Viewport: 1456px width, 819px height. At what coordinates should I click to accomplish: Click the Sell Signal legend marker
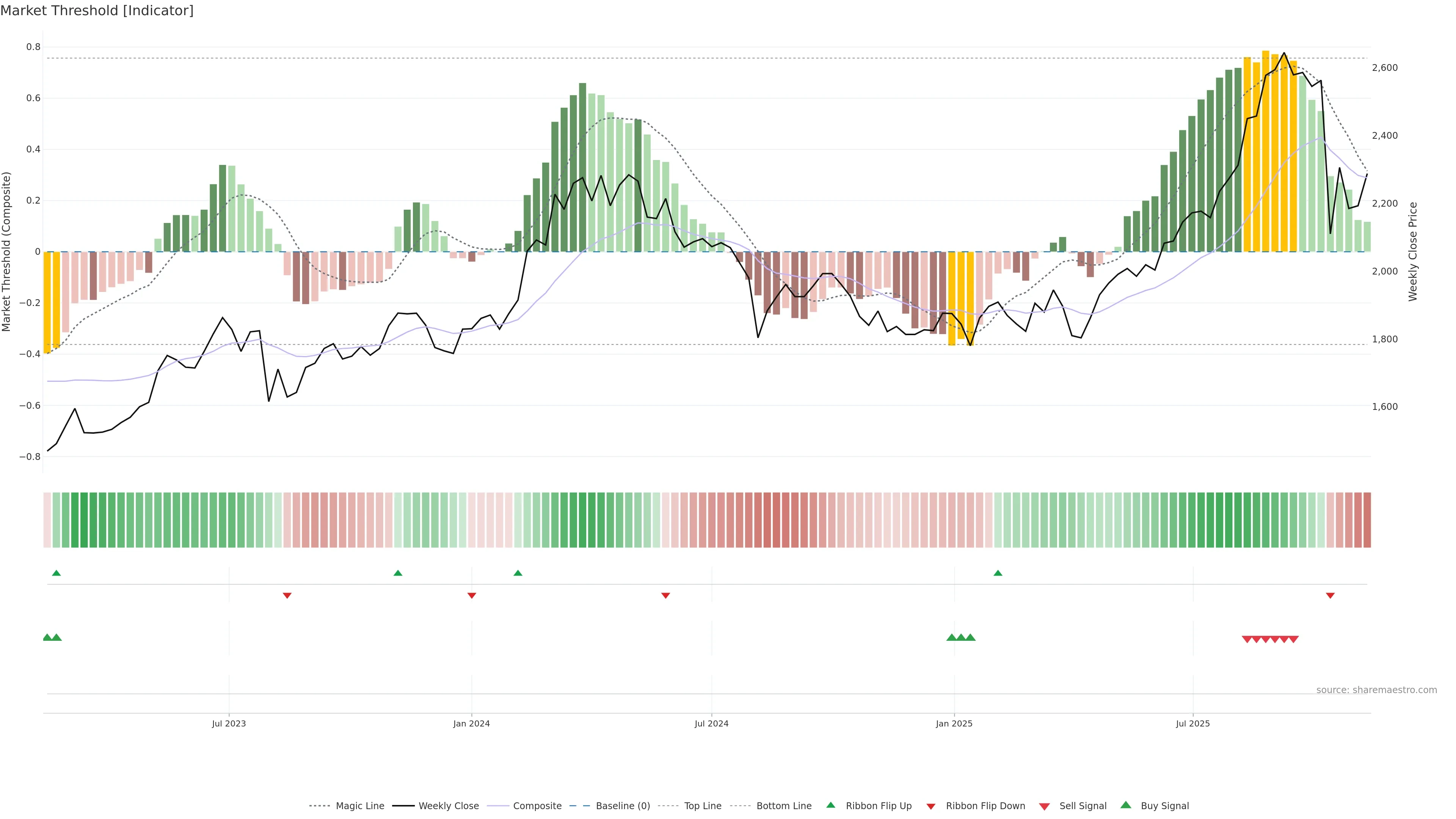pos(1044,806)
